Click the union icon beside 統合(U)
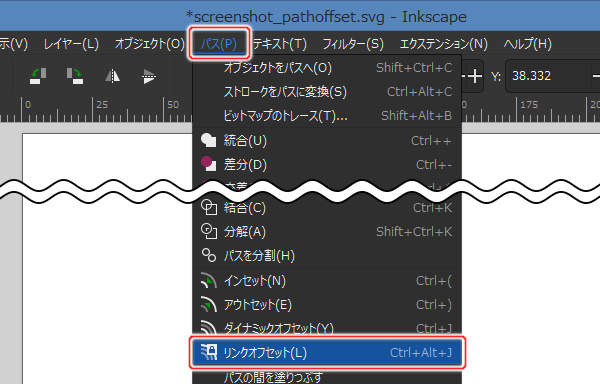The width and height of the screenshot is (600, 384). (x=209, y=140)
